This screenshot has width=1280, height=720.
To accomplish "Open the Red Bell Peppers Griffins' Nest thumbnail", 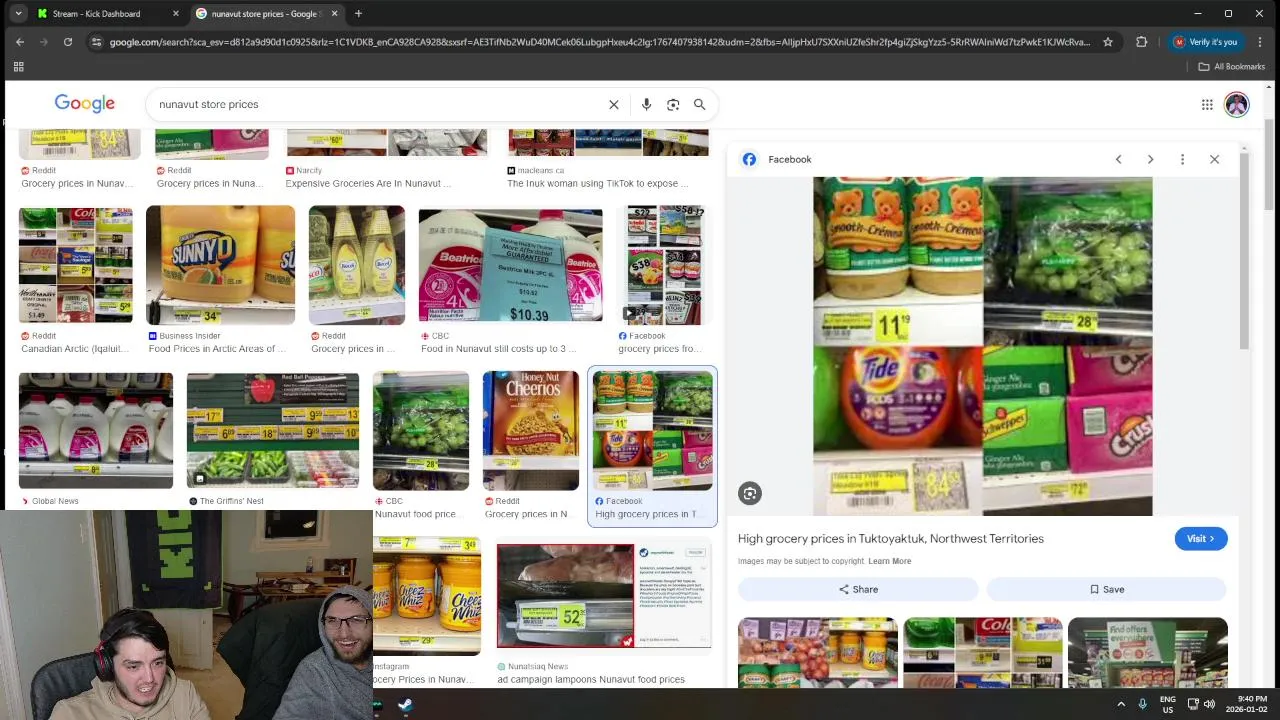I will point(272,430).
